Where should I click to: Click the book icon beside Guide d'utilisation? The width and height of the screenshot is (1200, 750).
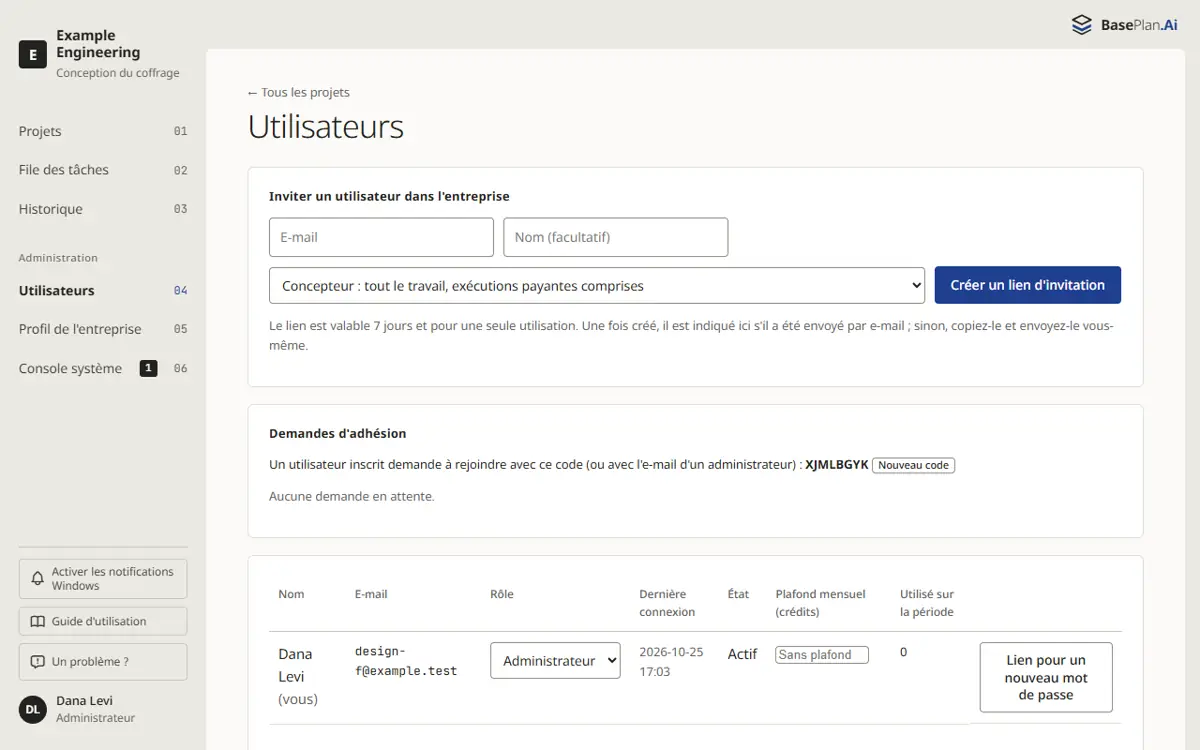(x=38, y=621)
